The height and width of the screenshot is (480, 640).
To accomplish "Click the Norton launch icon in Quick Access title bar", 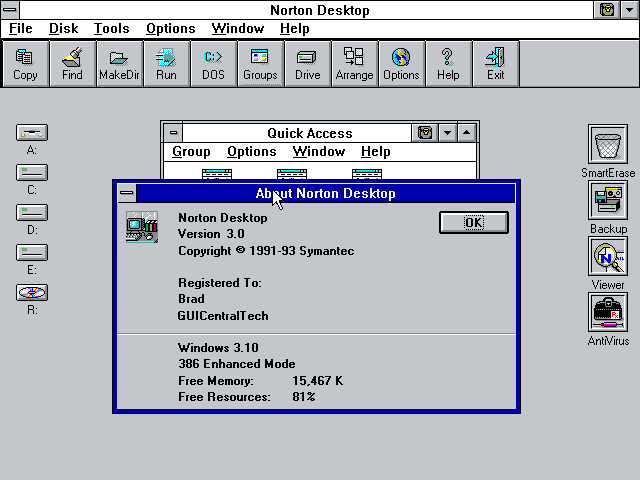I will tap(425, 133).
